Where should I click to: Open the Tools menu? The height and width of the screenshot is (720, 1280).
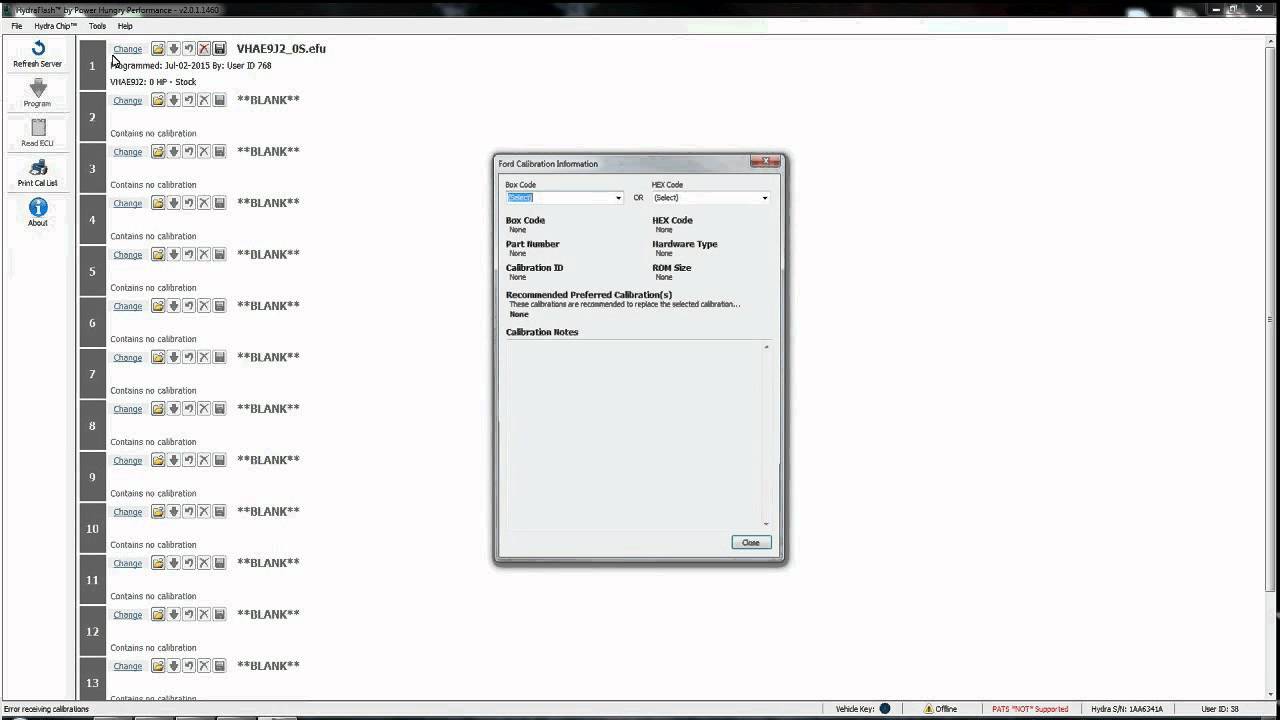97,26
